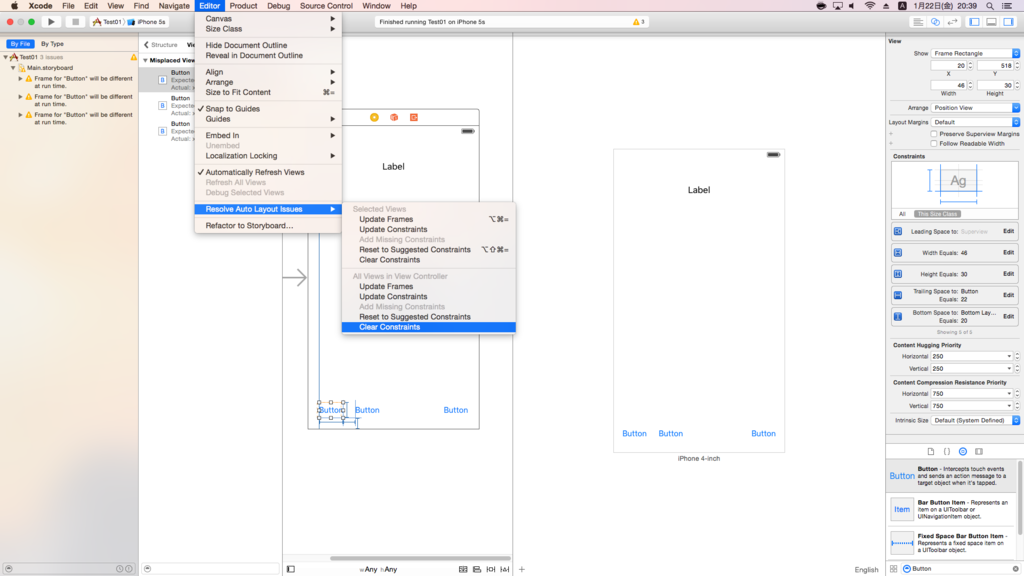
Task: Click the warning count indicator in activity bar
Action: click(x=638, y=22)
